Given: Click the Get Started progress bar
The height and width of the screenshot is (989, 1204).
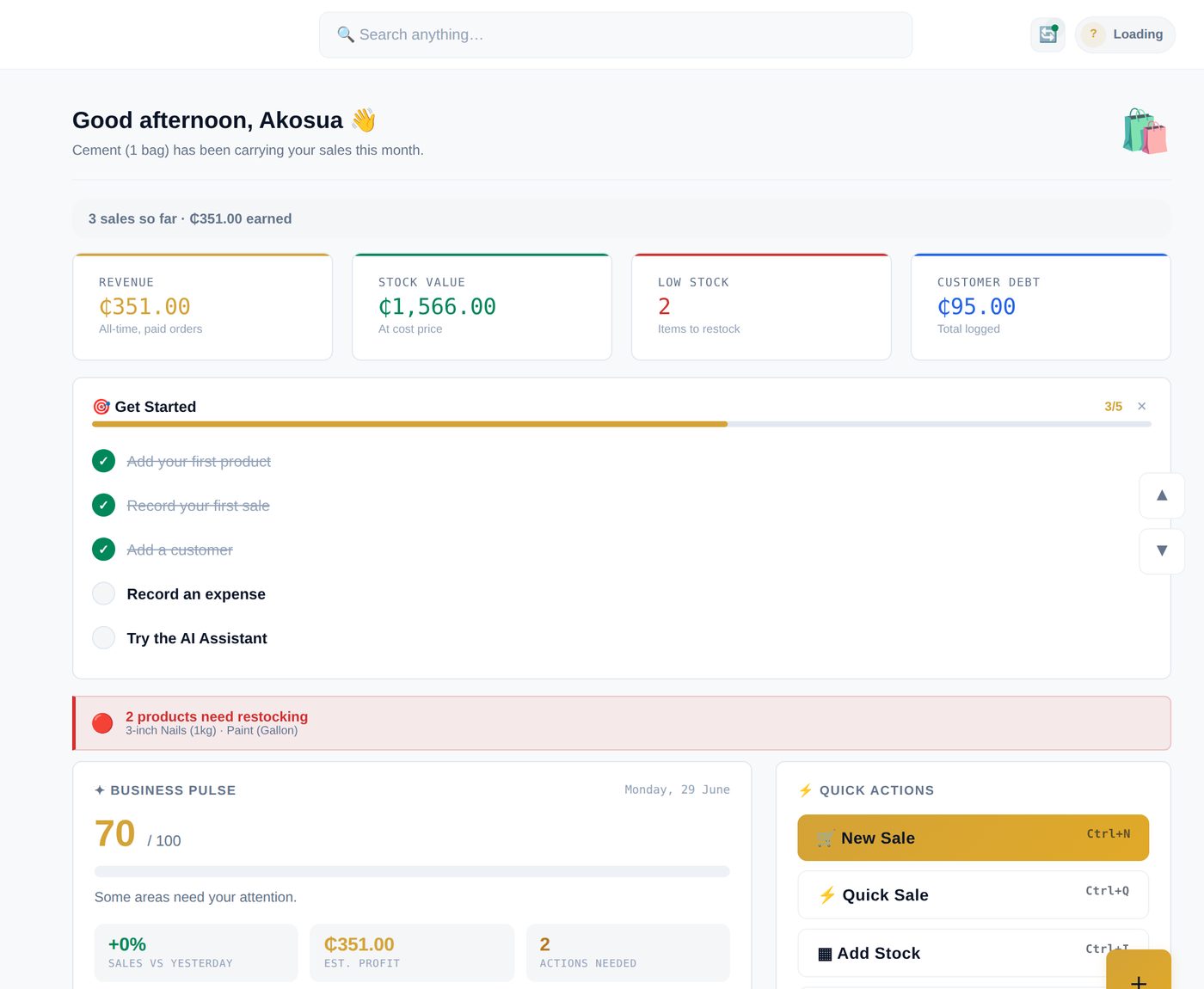Looking at the screenshot, I should point(622,424).
